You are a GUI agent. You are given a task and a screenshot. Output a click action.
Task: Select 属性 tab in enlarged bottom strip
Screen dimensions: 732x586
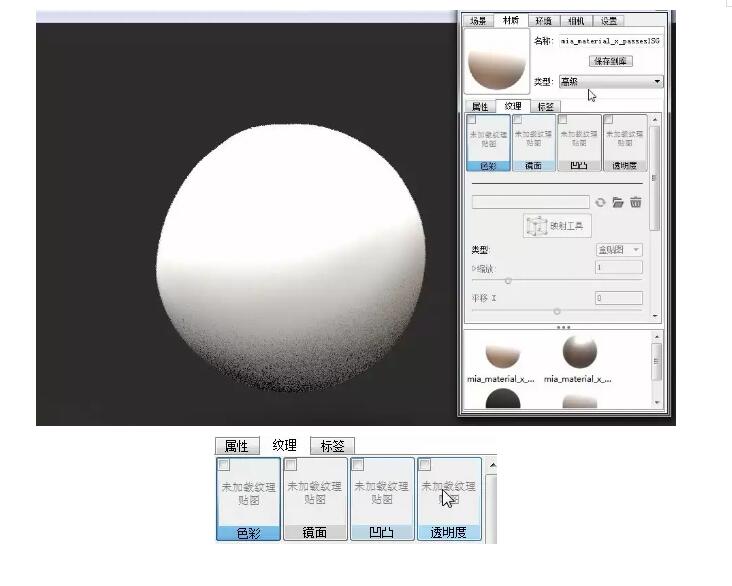click(237, 446)
